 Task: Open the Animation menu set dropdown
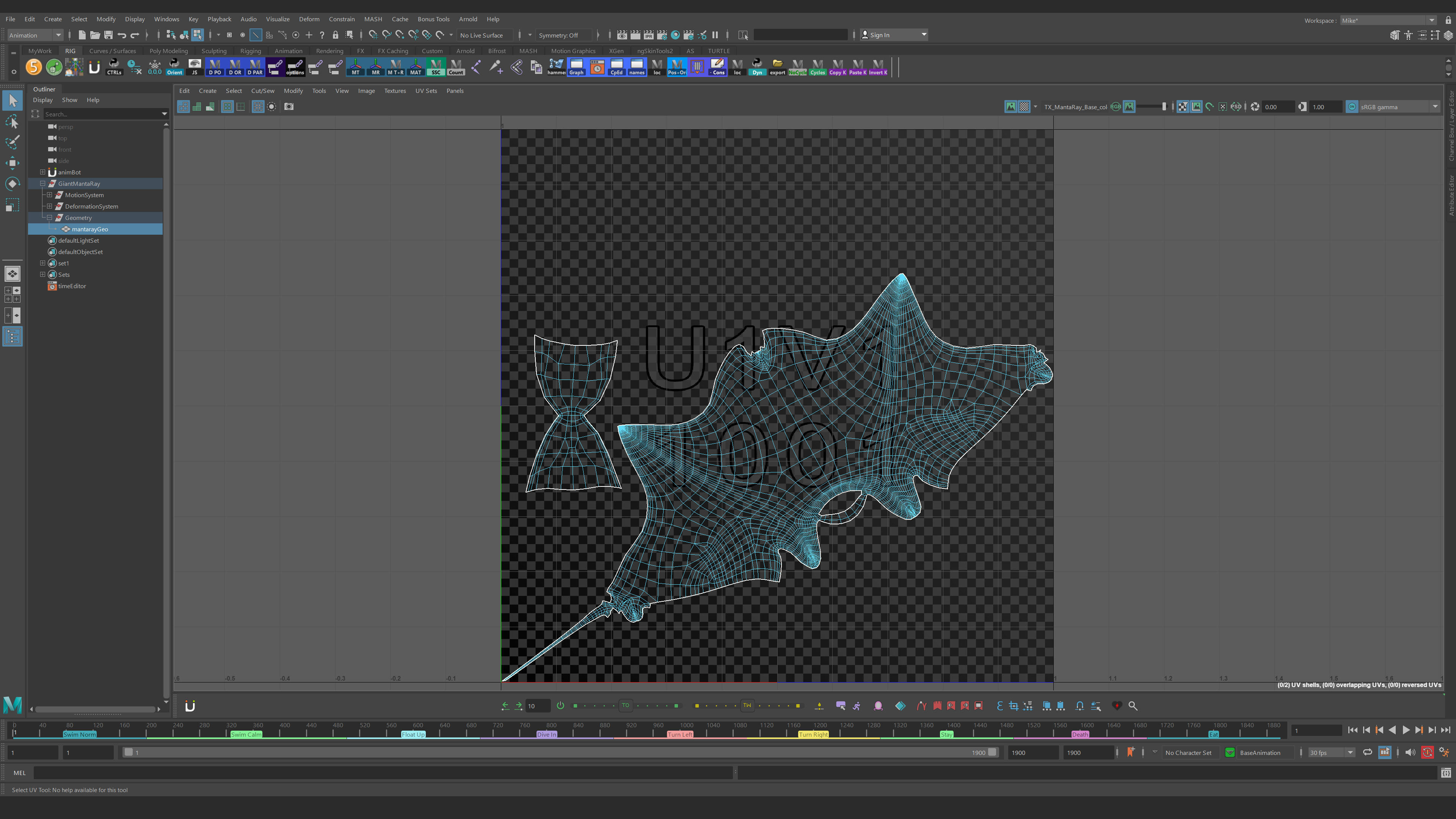click(x=35, y=35)
